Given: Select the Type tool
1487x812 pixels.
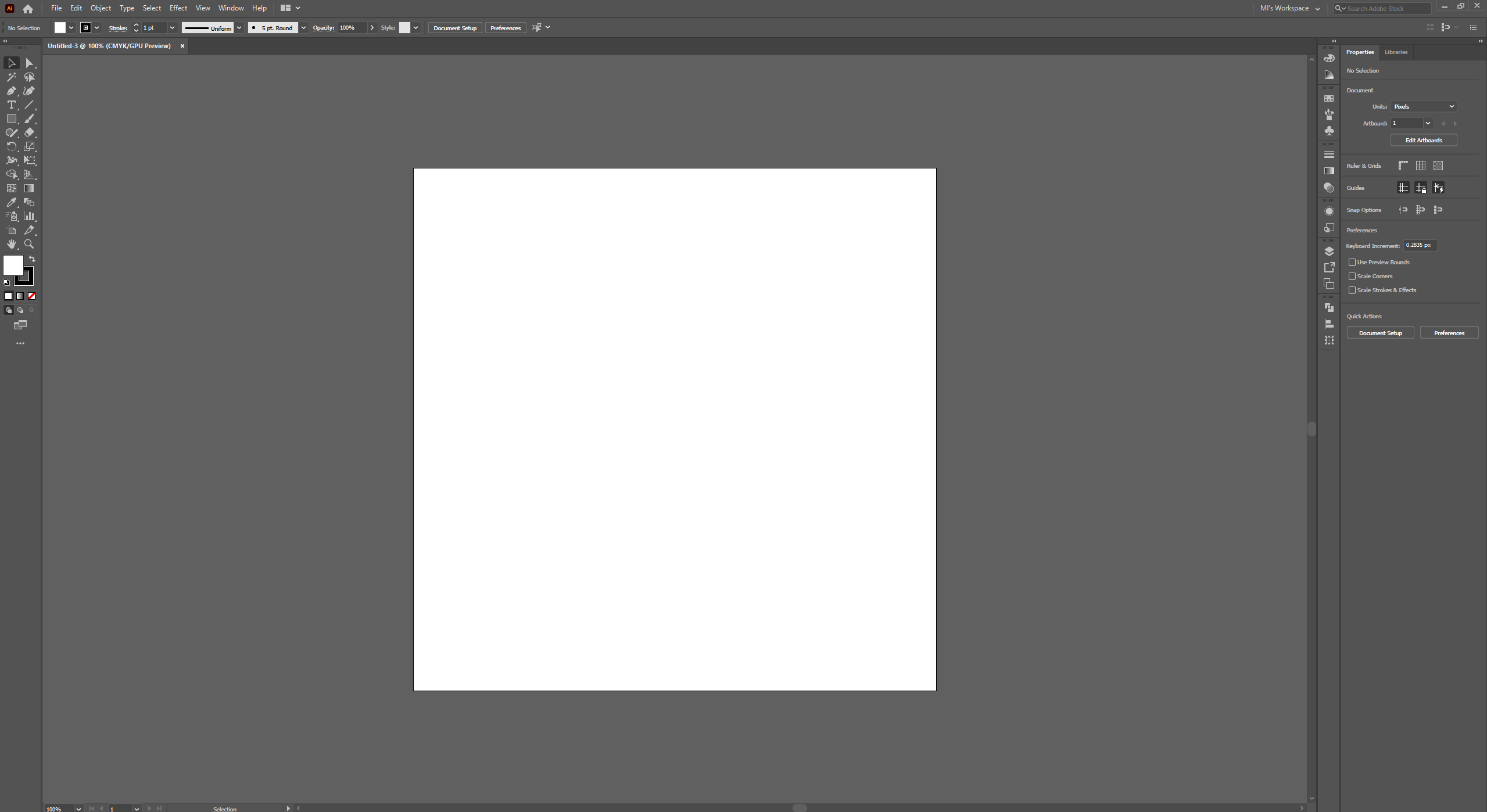Looking at the screenshot, I should pyautogui.click(x=11, y=105).
